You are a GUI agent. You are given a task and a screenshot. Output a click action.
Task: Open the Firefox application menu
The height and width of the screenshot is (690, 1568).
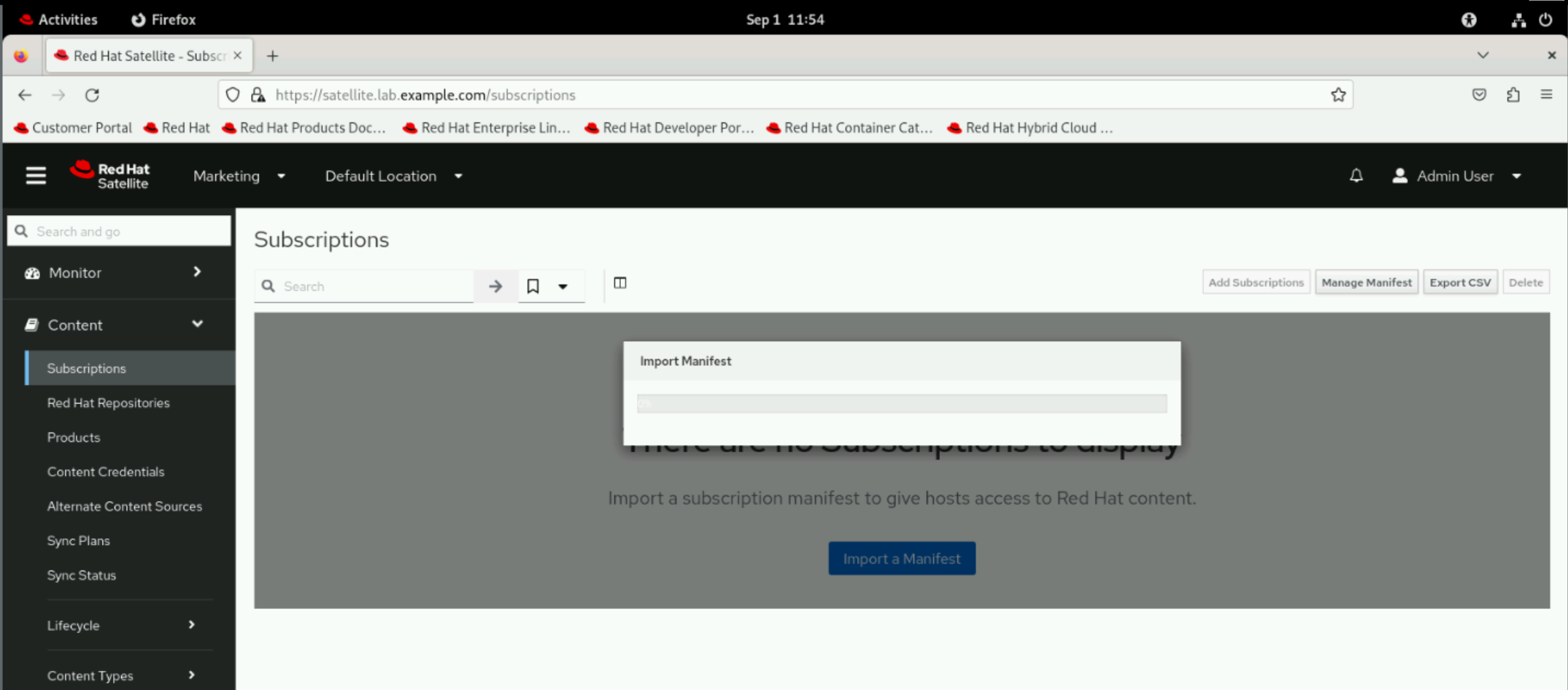coord(1546,95)
